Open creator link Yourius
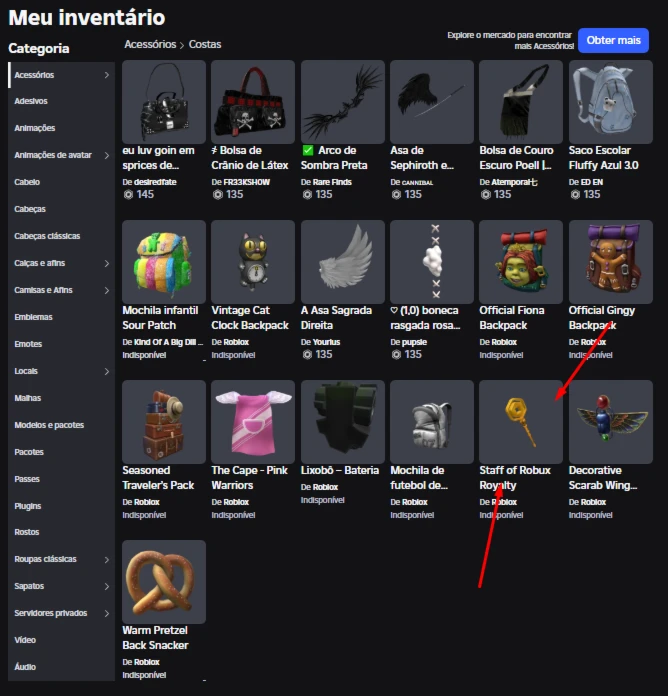Viewport: 668px width, 696px height. coord(326,342)
